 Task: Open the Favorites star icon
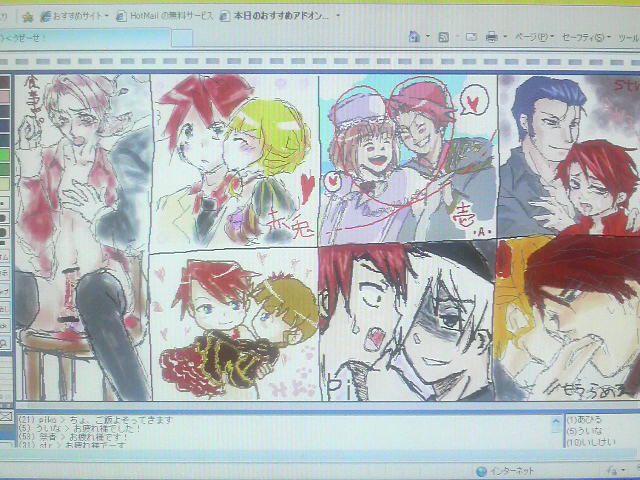(x=28, y=17)
